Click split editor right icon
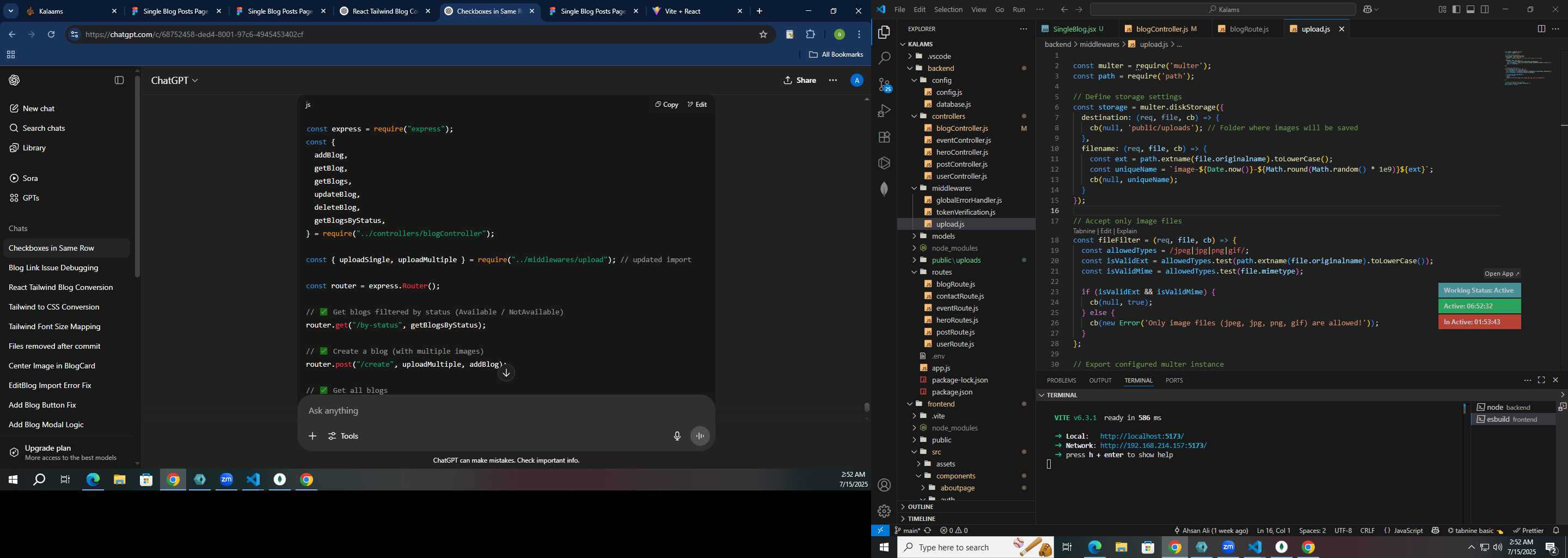The image size is (1568, 558). 1541,29
